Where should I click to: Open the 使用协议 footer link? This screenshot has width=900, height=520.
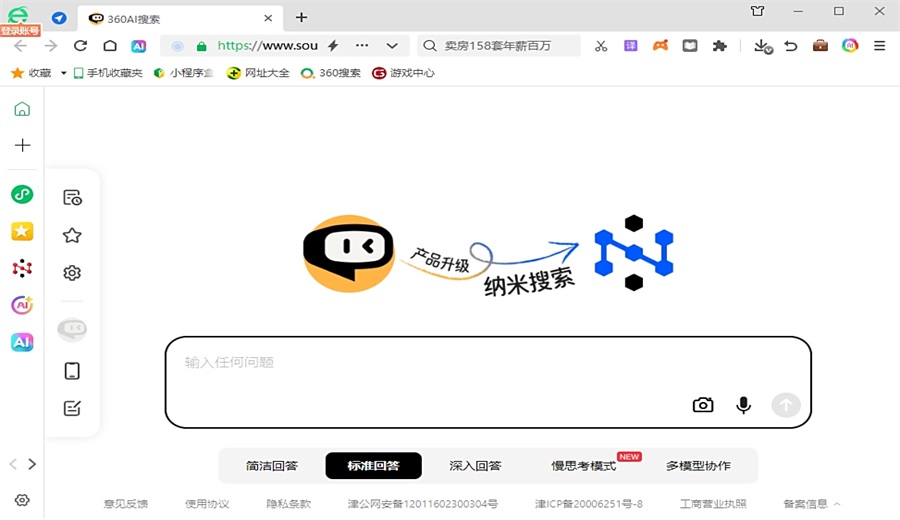207,504
